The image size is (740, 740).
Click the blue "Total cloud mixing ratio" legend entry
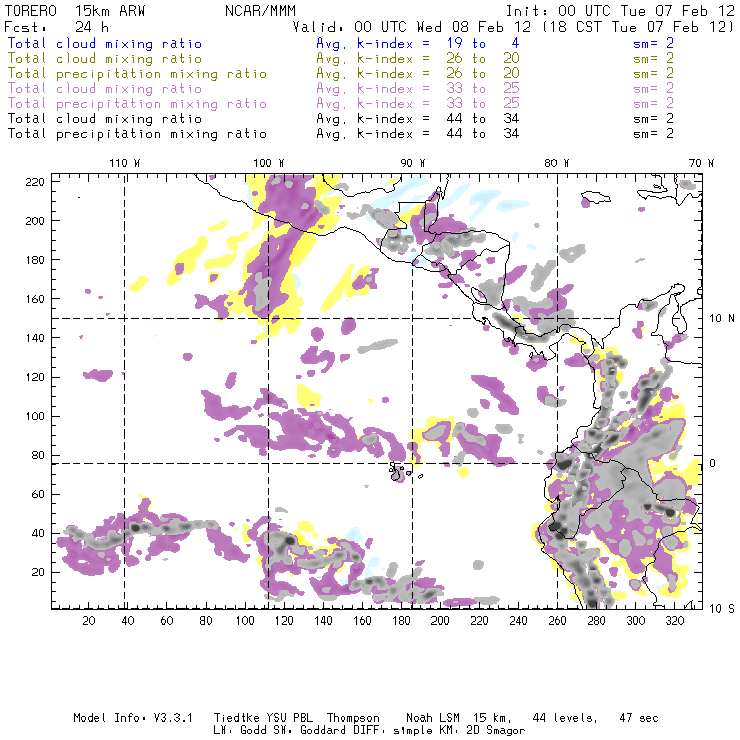[105, 43]
